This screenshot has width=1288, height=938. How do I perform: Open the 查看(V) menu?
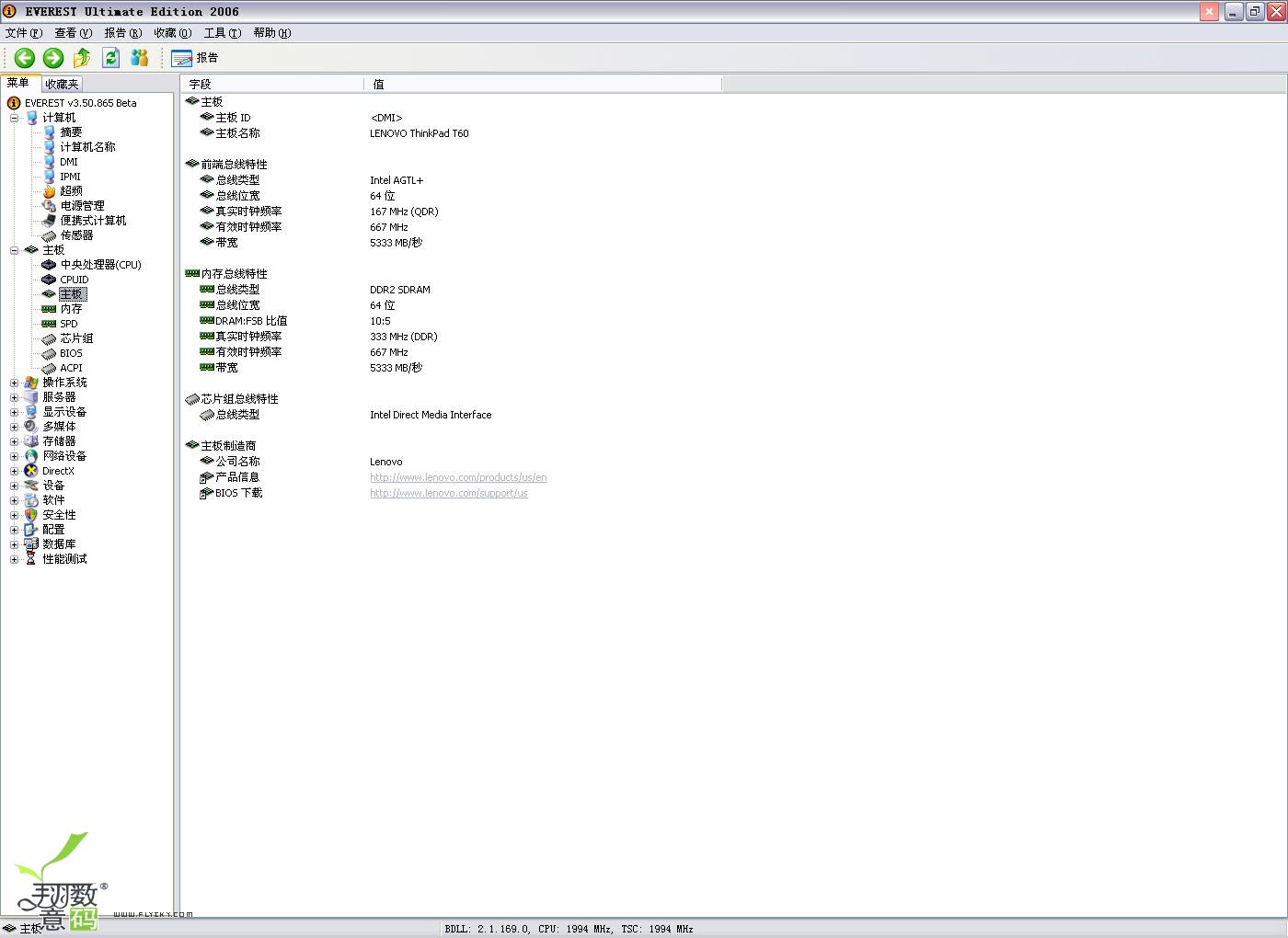(74, 33)
